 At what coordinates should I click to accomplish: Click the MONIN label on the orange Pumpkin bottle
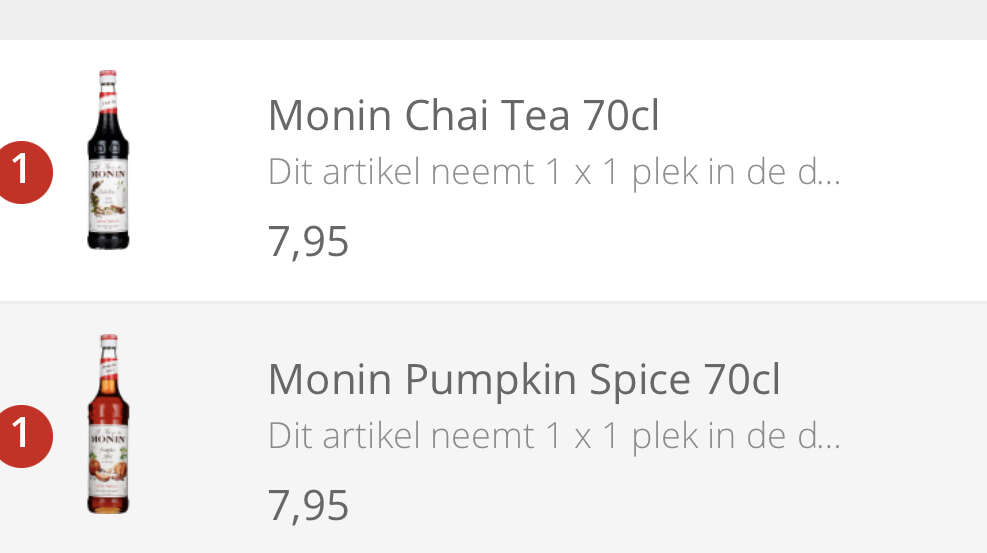pyautogui.click(x=108, y=438)
